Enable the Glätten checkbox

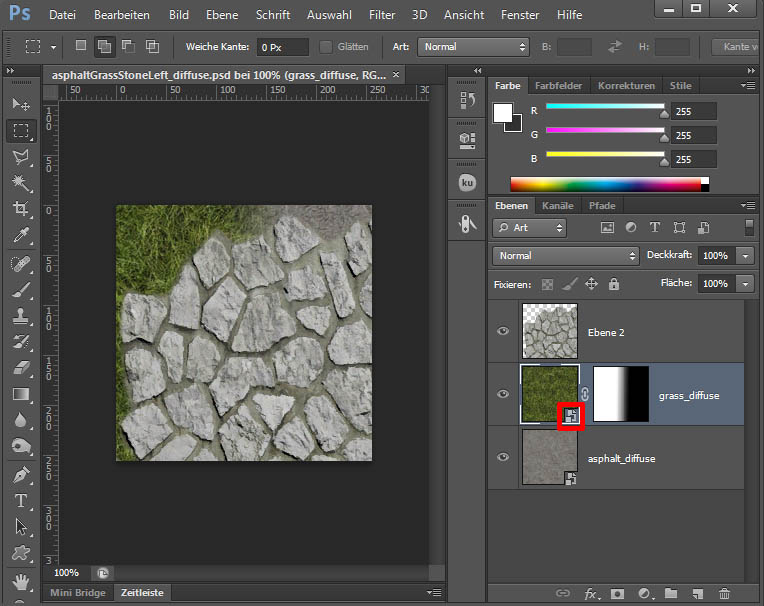point(326,47)
